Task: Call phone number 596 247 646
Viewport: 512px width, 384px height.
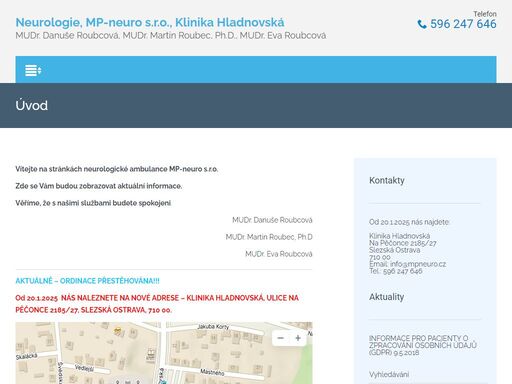Action: pos(463,24)
